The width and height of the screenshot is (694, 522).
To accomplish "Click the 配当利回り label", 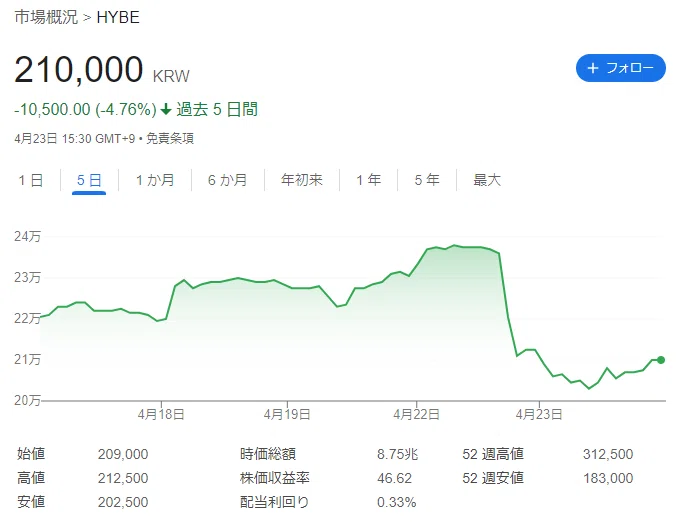I will [x=274, y=502].
